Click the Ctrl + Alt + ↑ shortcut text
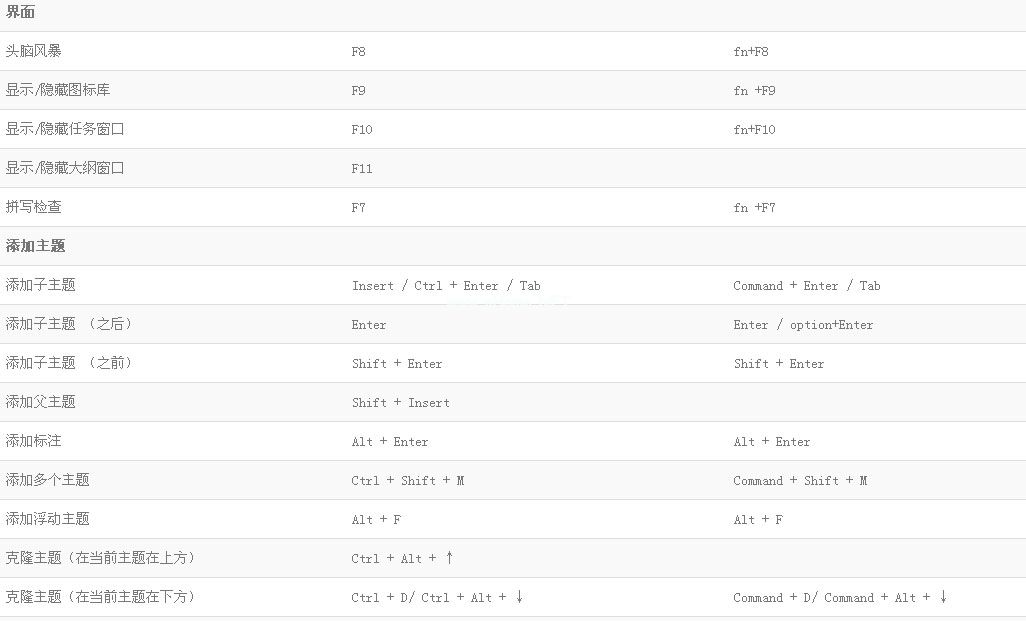 [402, 558]
